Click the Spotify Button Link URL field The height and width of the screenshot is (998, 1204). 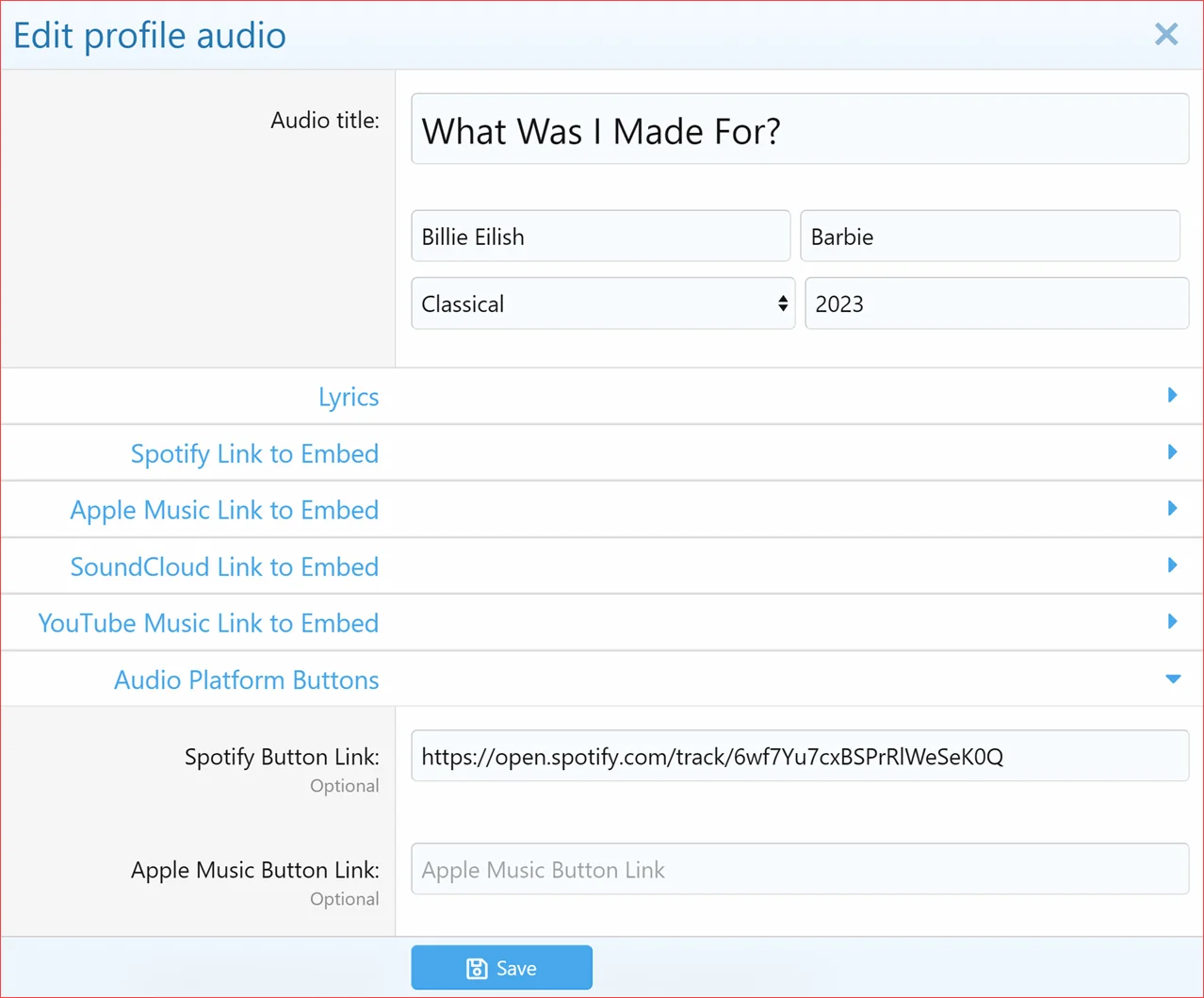(x=799, y=756)
